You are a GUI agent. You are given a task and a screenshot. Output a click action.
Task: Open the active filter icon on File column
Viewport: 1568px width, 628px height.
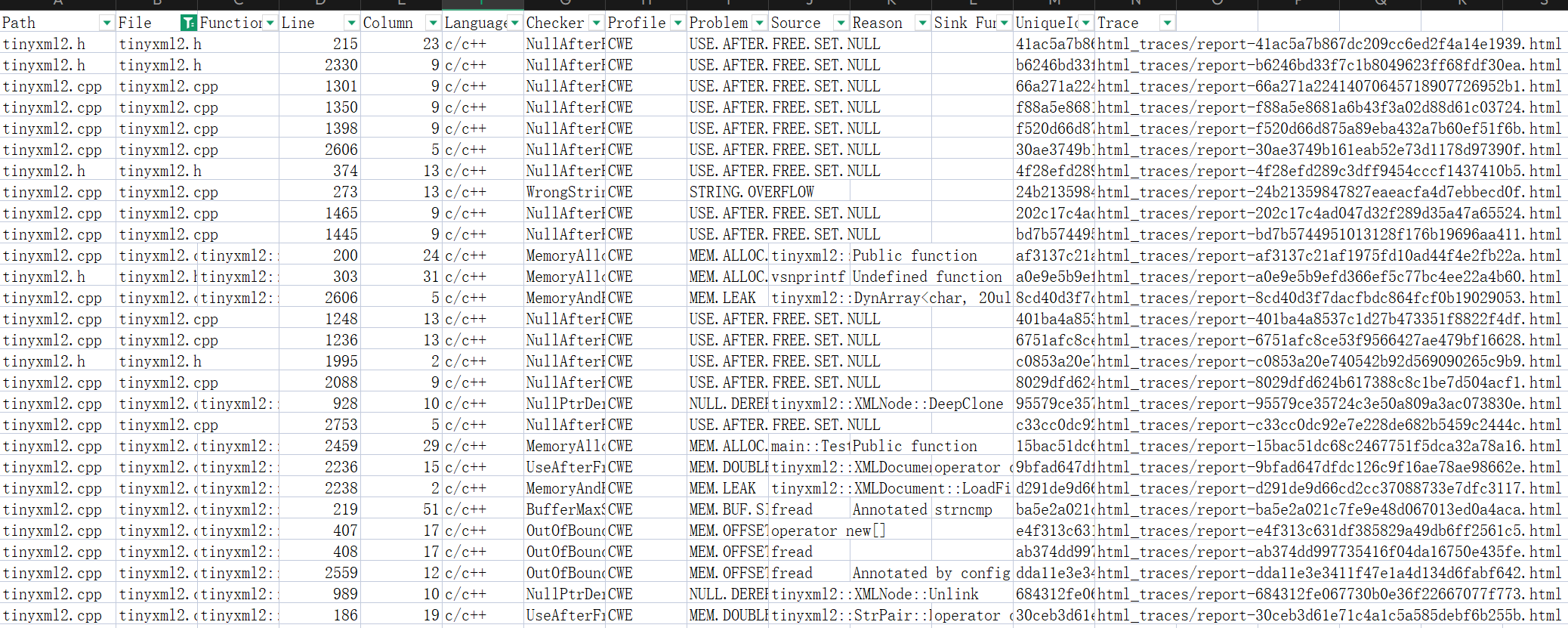pos(189,23)
